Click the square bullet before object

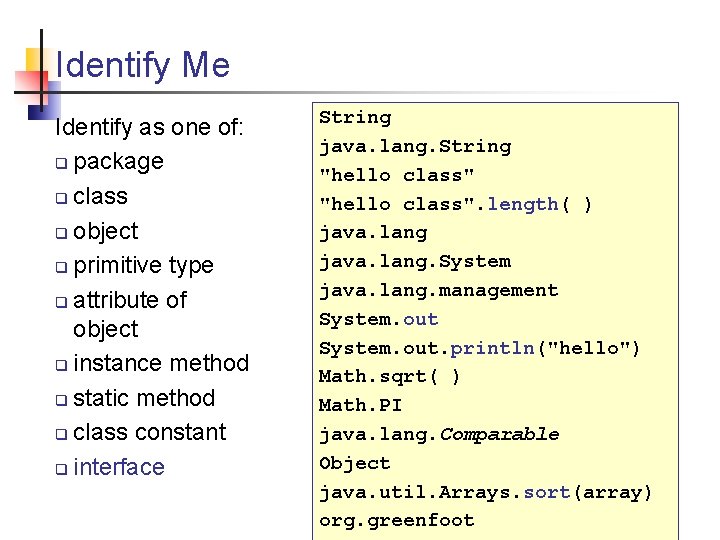tap(62, 233)
